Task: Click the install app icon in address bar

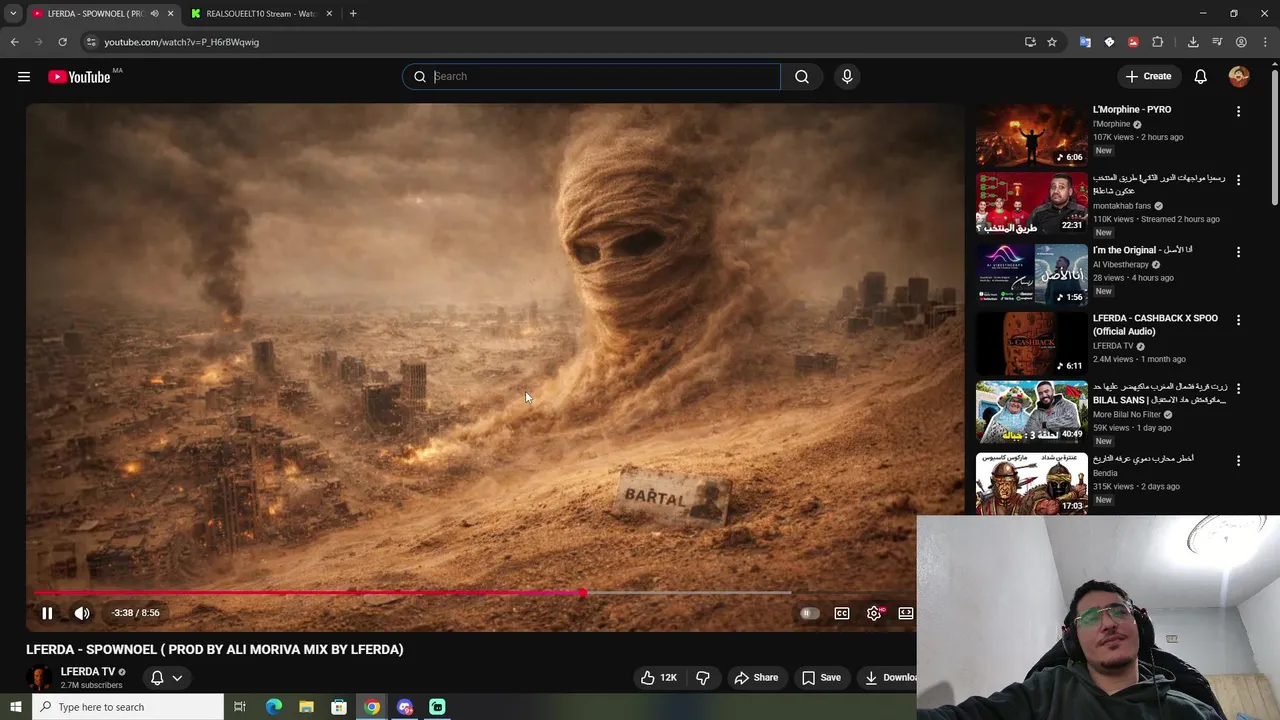Action: click(1030, 42)
